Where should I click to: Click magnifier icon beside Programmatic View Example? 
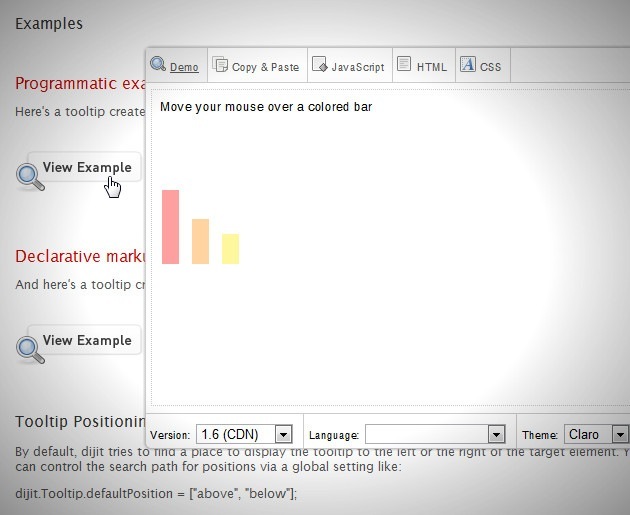[30, 177]
